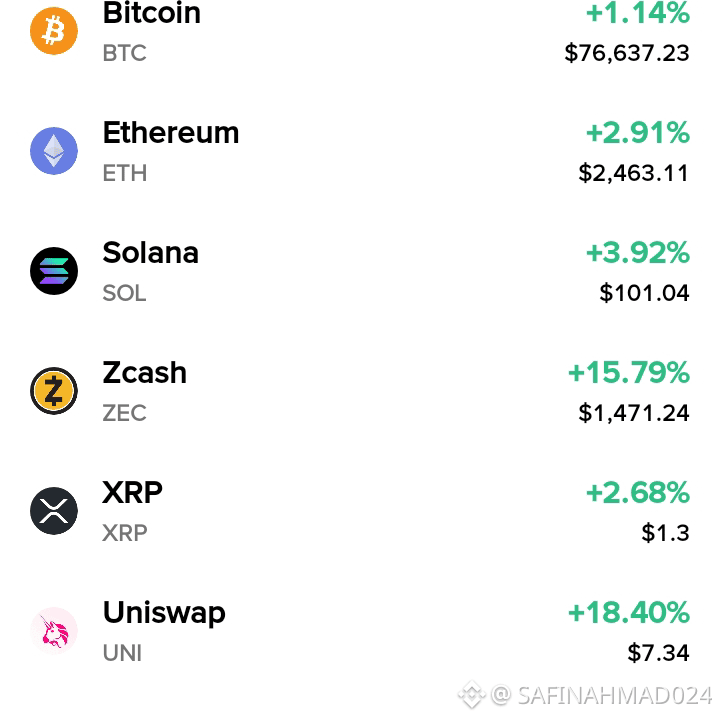The image size is (720, 720).
Task: Tap the blue Ethereum diamond icon
Action: pyautogui.click(x=54, y=151)
